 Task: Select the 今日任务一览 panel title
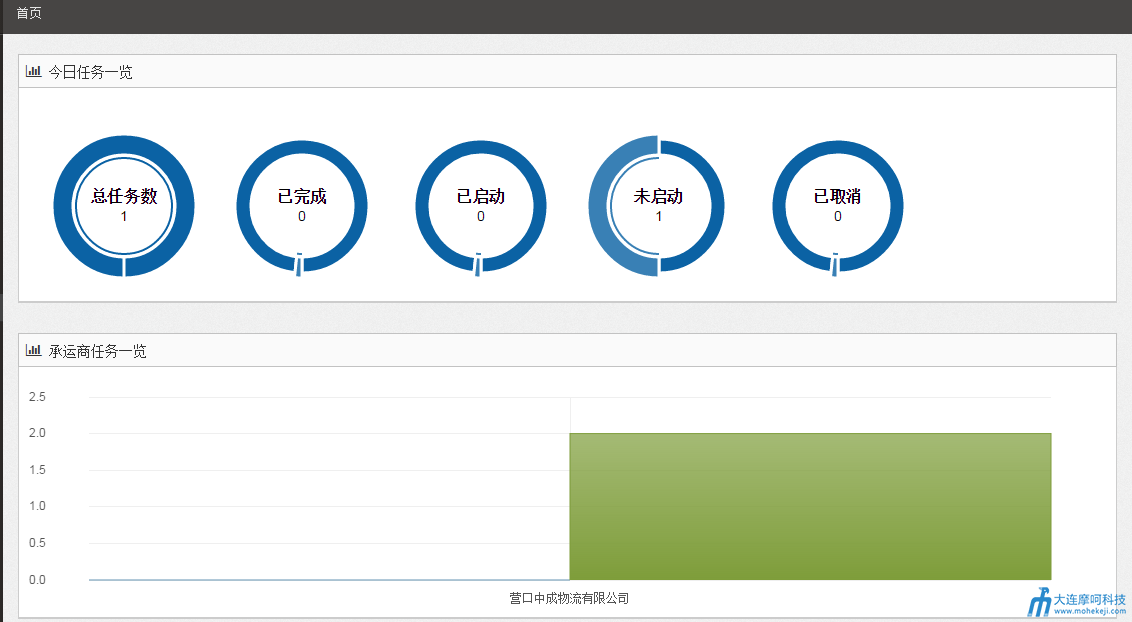[90, 72]
